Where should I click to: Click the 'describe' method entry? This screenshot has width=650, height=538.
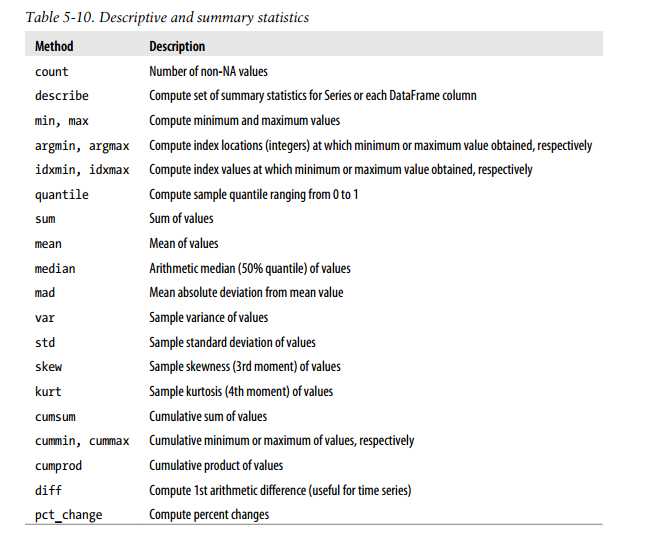(x=61, y=96)
